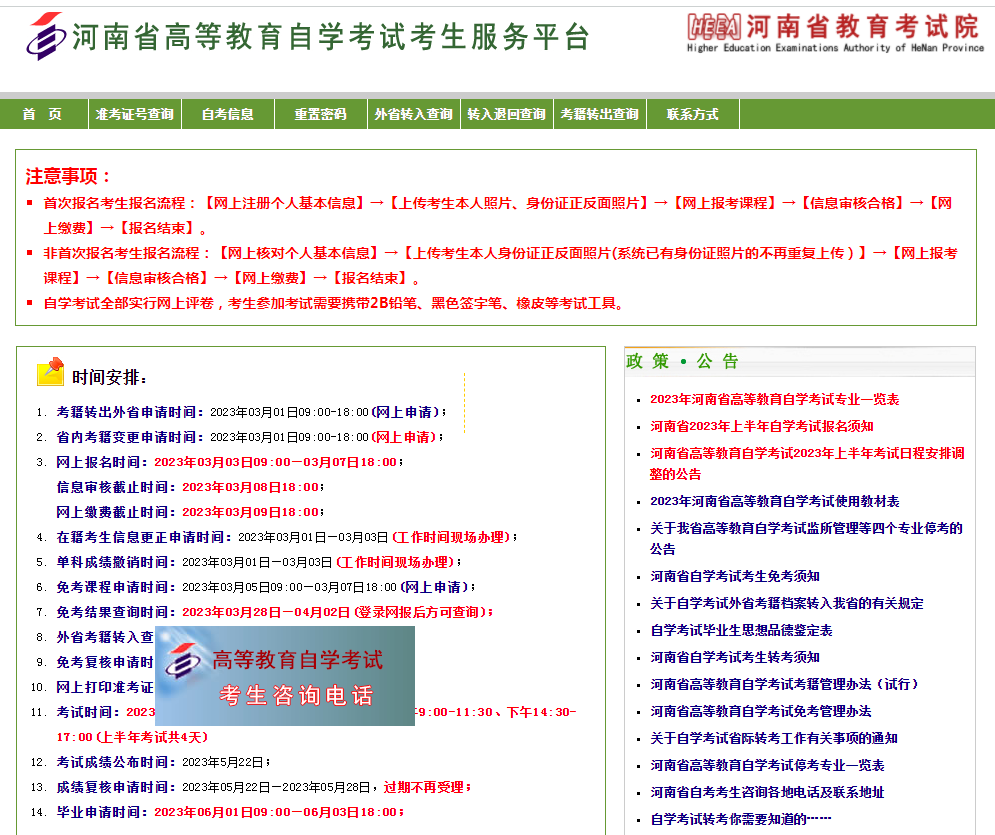This screenshot has height=835, width=995.
Task: Open the 河南省2023年上半年自学考试报名须知 link
Action: (x=761, y=426)
